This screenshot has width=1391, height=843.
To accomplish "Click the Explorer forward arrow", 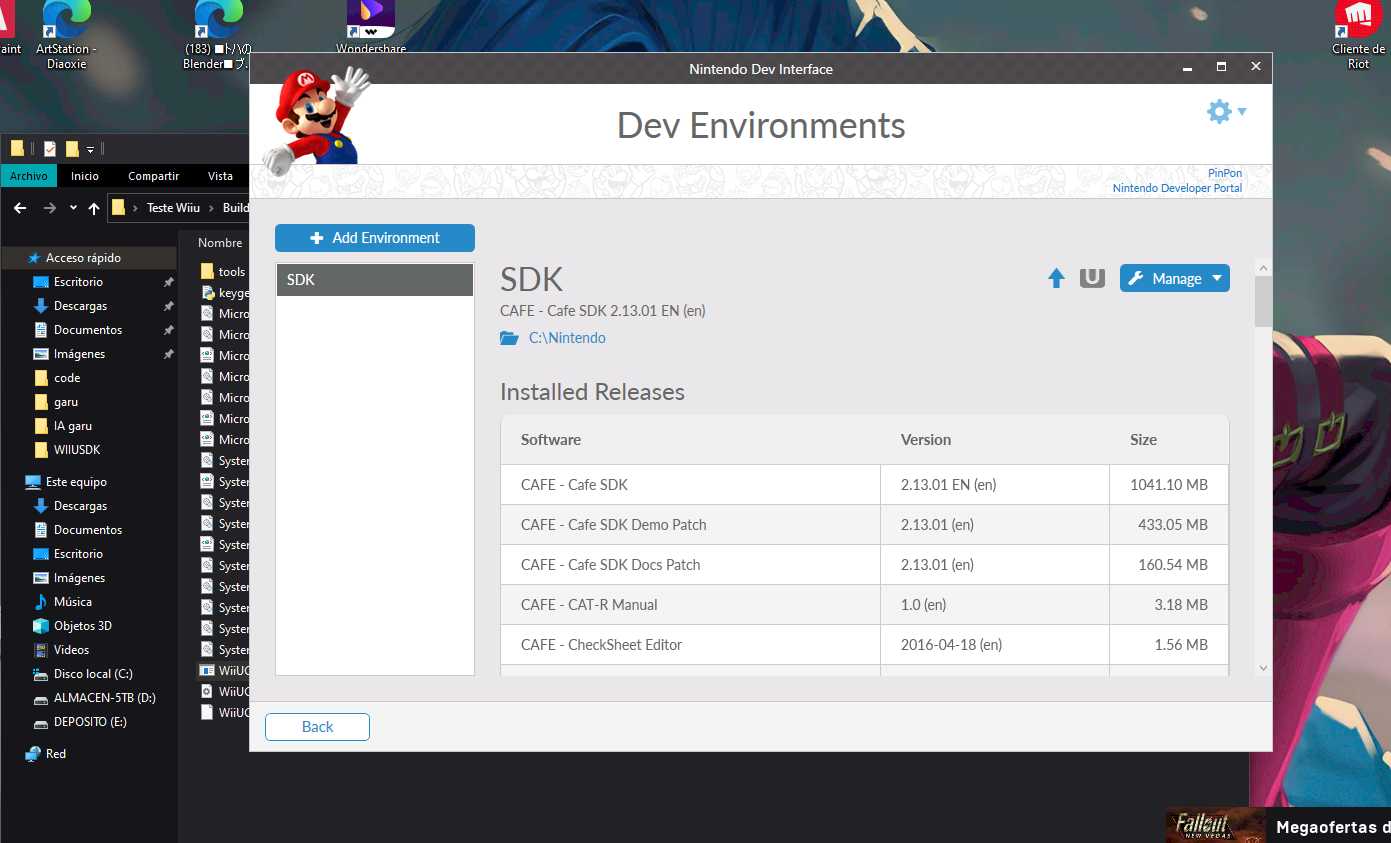I will (x=49, y=208).
